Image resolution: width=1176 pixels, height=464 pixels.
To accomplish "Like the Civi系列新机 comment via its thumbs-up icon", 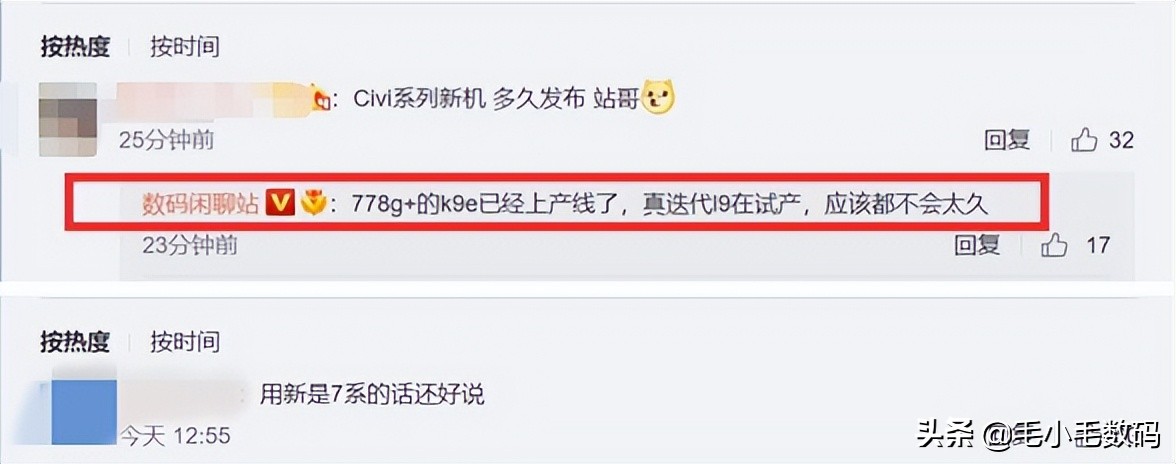I will pyautogui.click(x=1084, y=139).
